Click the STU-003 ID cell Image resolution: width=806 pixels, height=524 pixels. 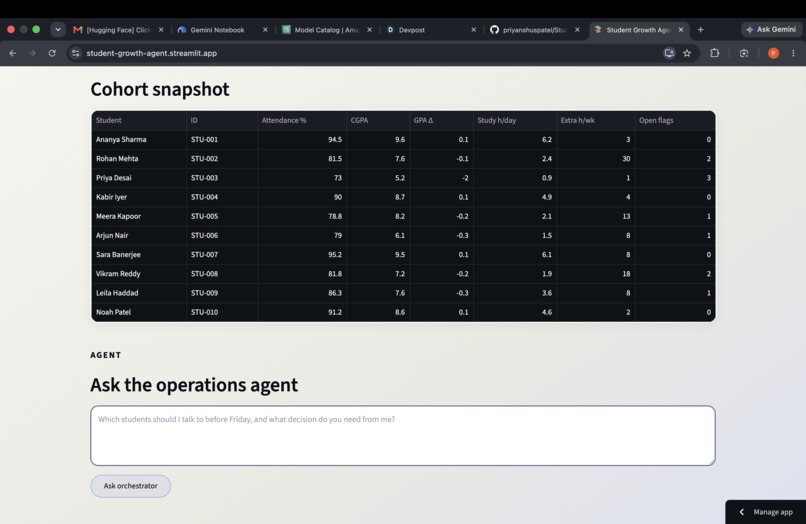tap(222, 178)
